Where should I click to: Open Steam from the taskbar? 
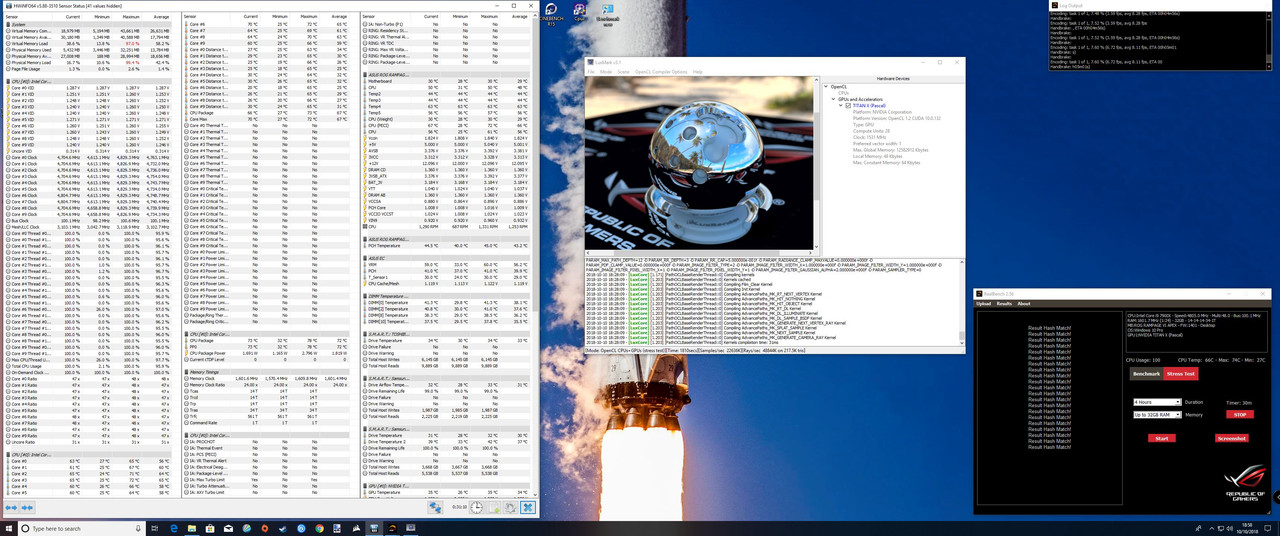coord(283,528)
